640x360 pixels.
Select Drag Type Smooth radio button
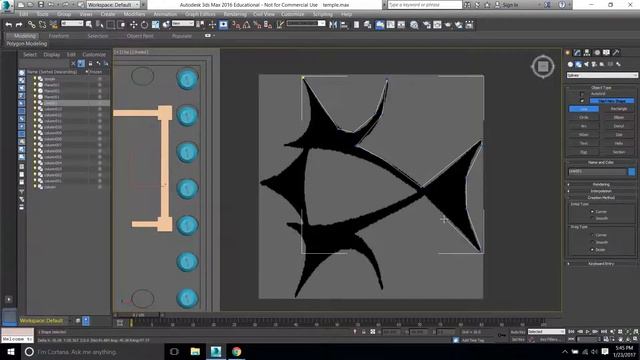pos(592,242)
